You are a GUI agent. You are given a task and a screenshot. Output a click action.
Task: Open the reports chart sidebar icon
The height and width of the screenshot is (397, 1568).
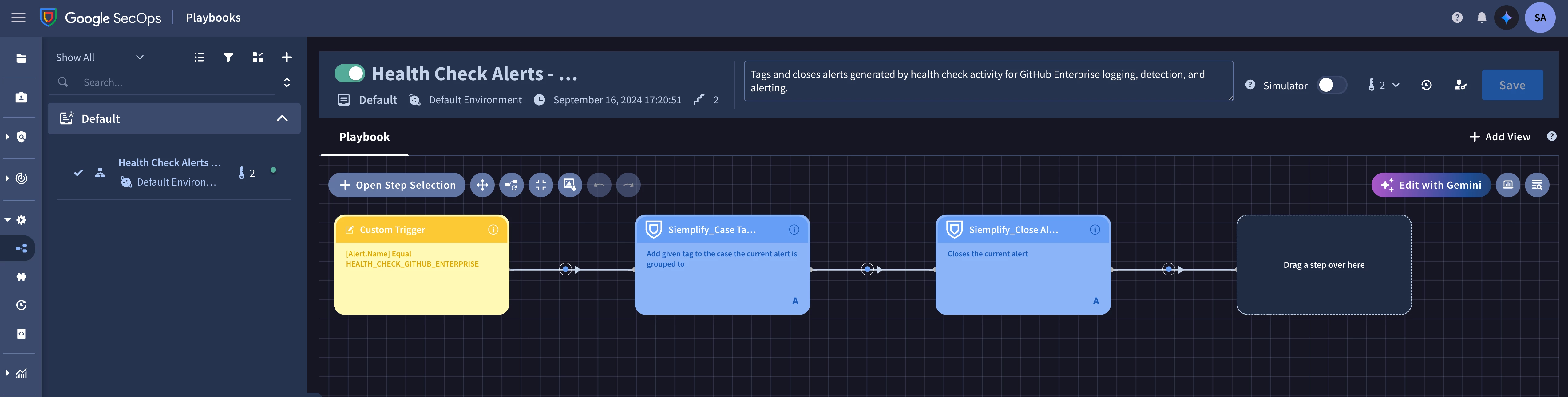(21, 373)
